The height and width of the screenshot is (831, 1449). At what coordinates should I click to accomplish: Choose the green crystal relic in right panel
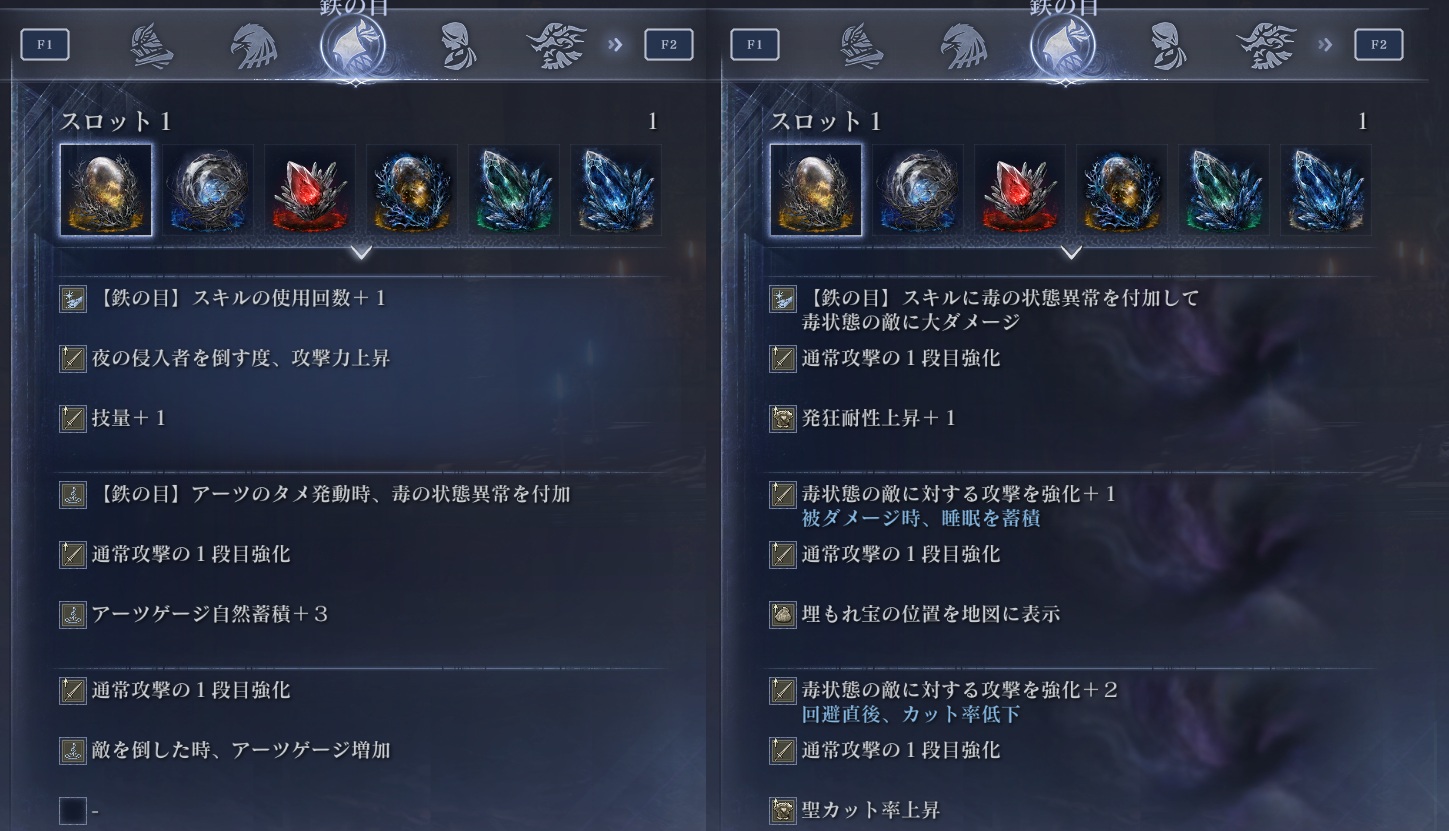point(1224,190)
